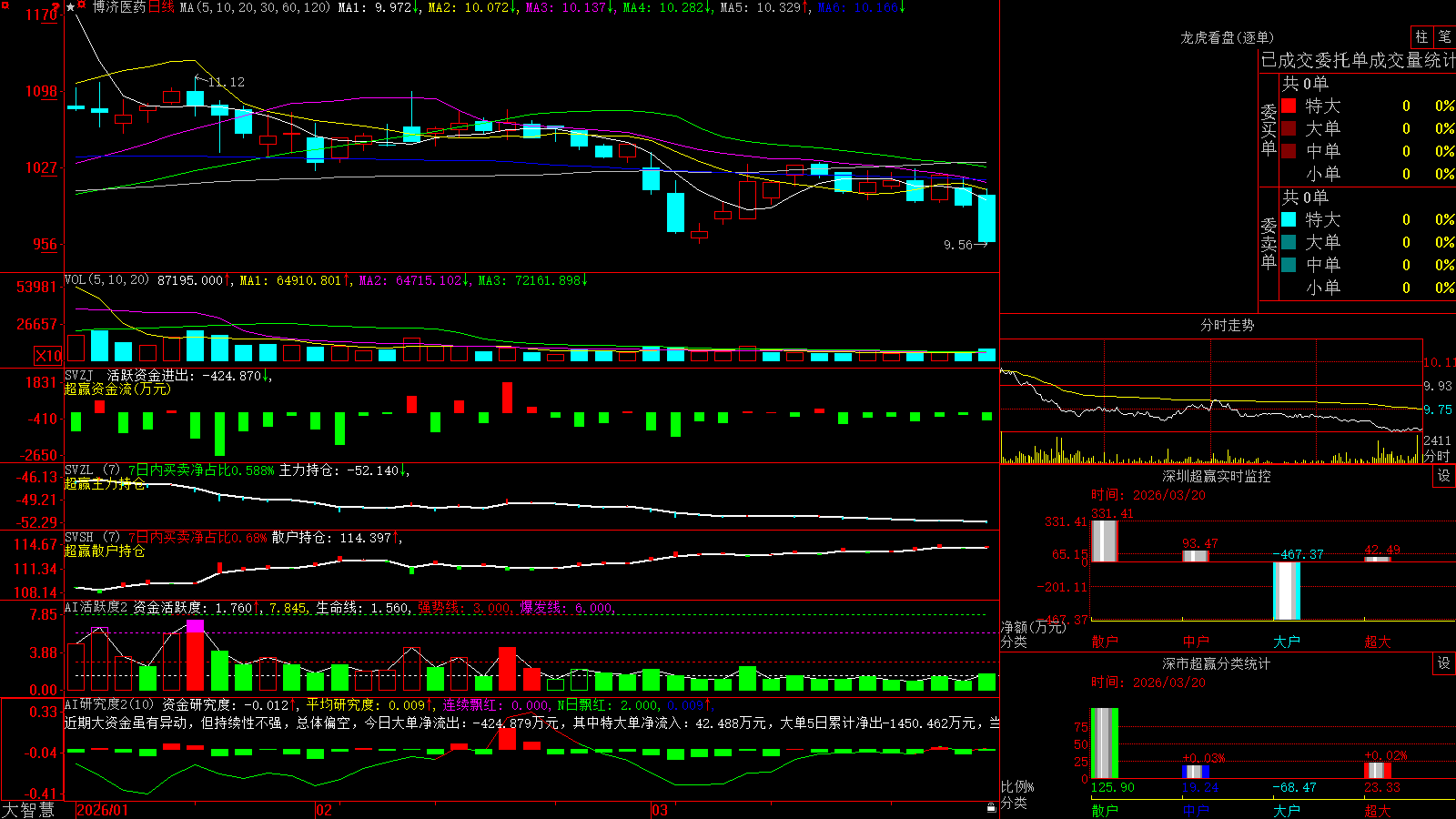Image resolution: width=1456 pixels, height=819 pixels.
Task: Click the magenta-topped bar in AI活跃度 panel
Action: tap(195, 655)
